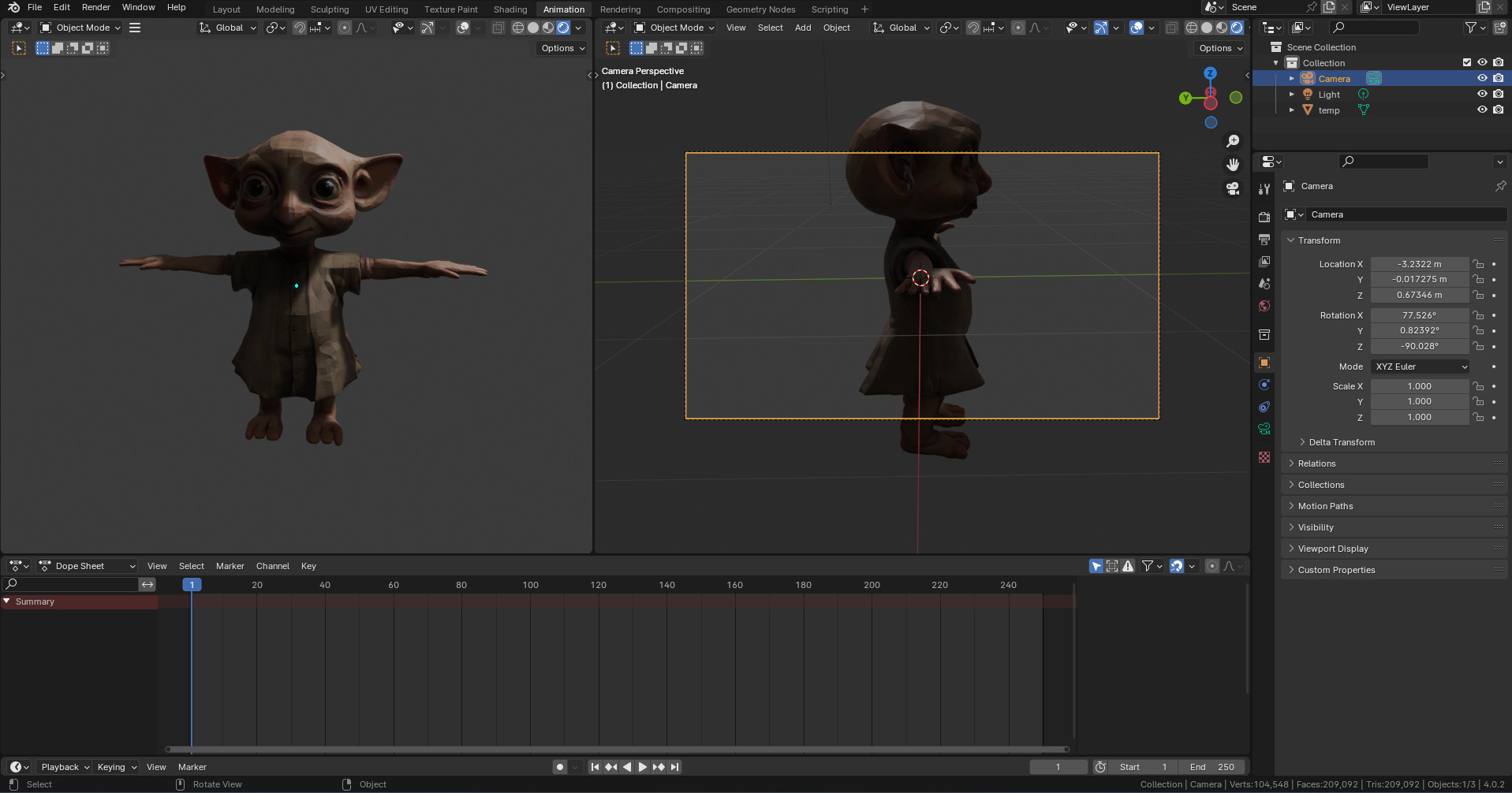
Task: Open the Playback popover
Action: pos(65,767)
